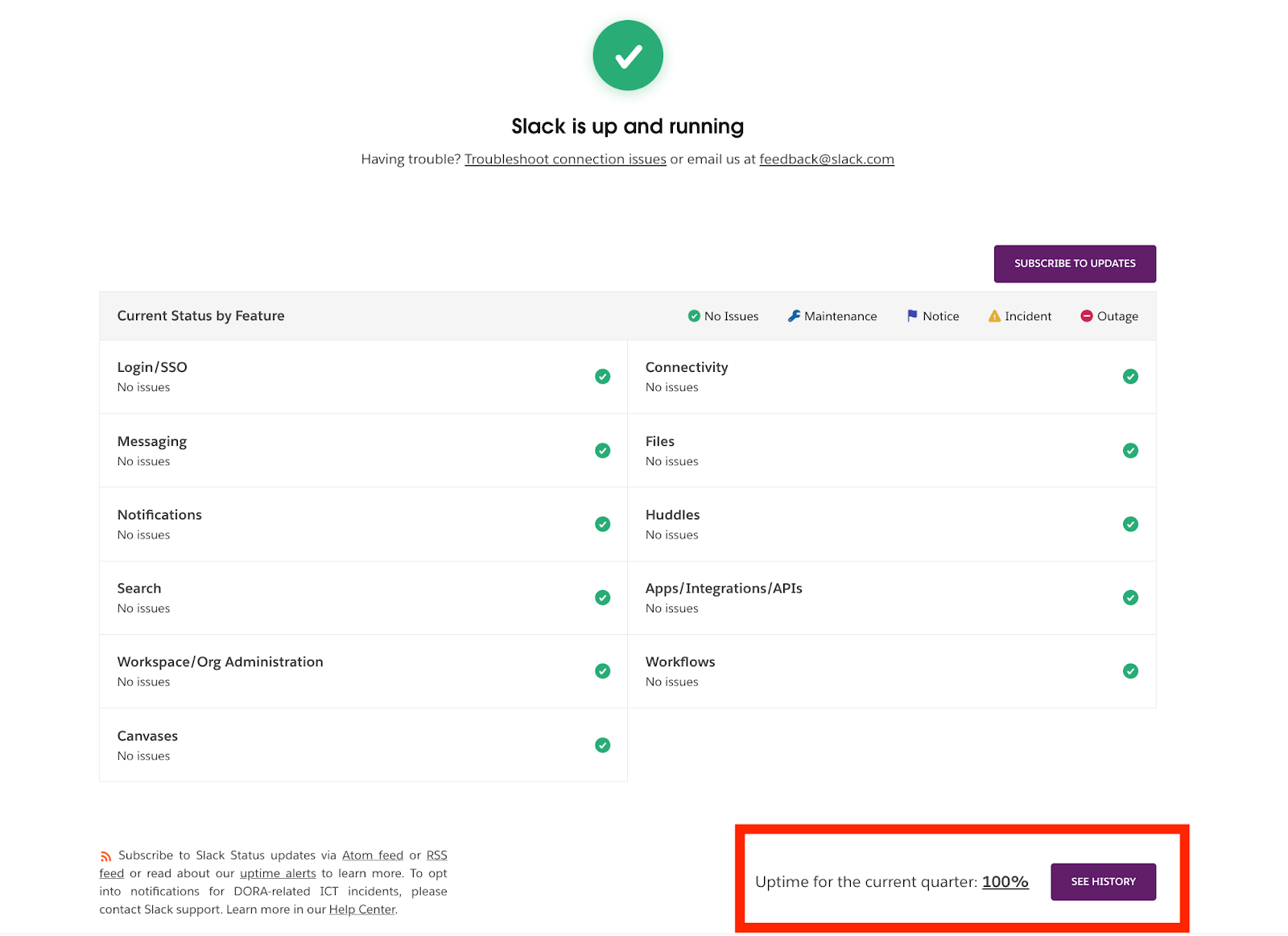
Task: Click the Maintenance legend label
Action: (840, 316)
